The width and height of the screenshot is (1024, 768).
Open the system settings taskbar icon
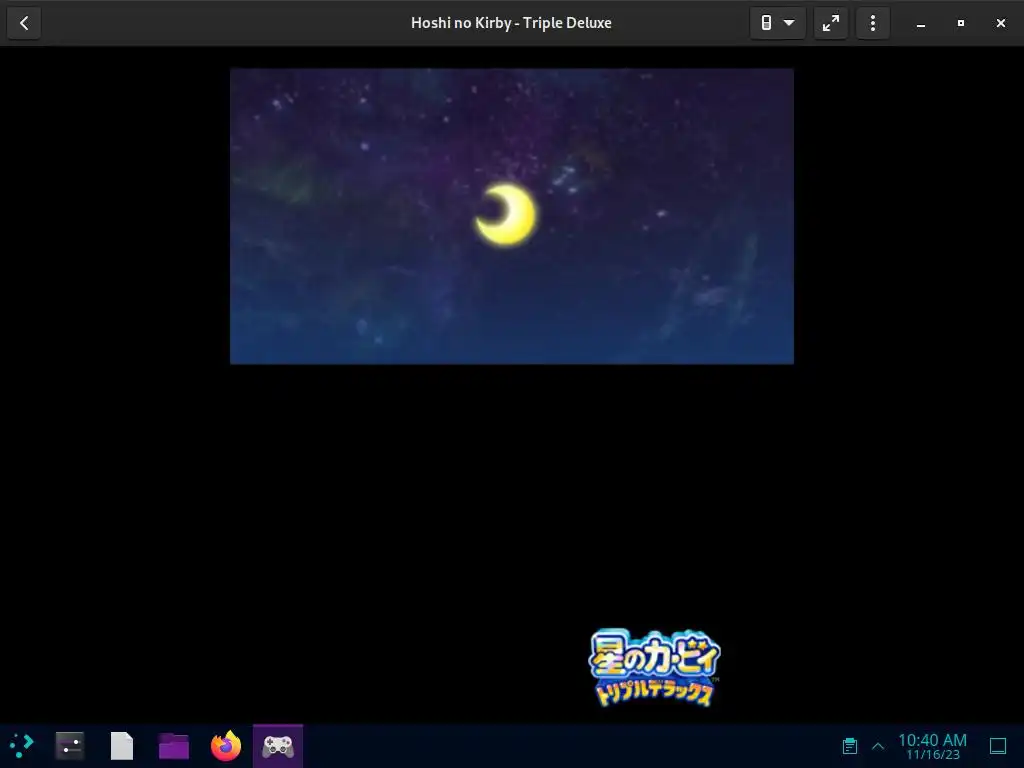[70, 745]
